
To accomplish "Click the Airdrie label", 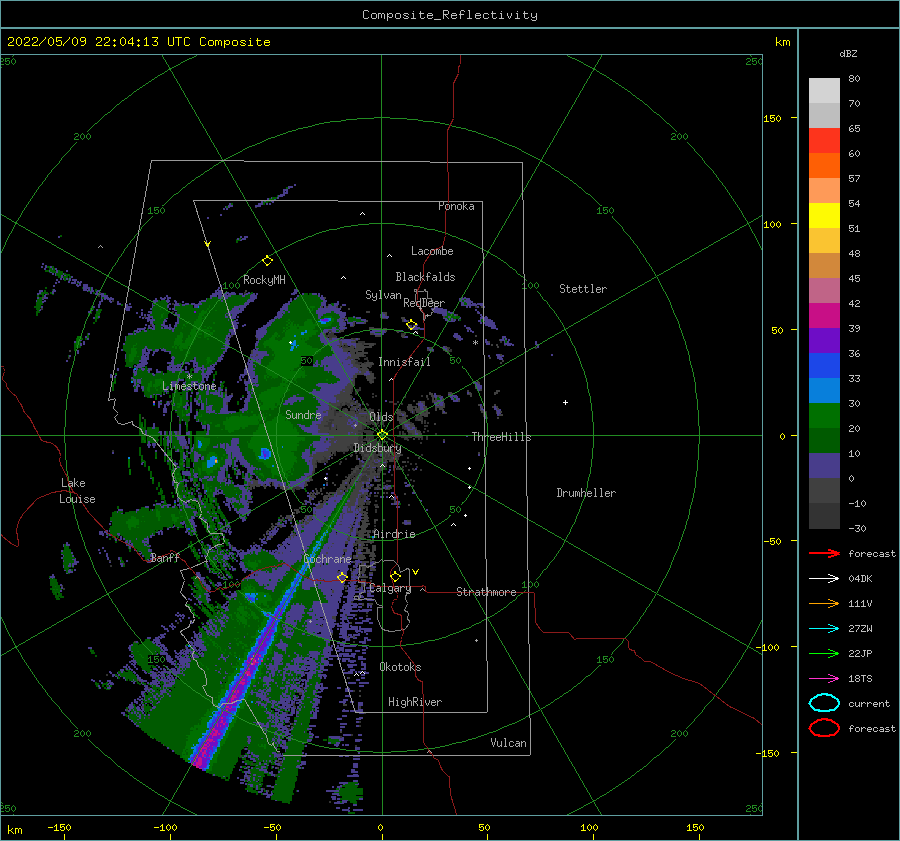I will (394, 534).
